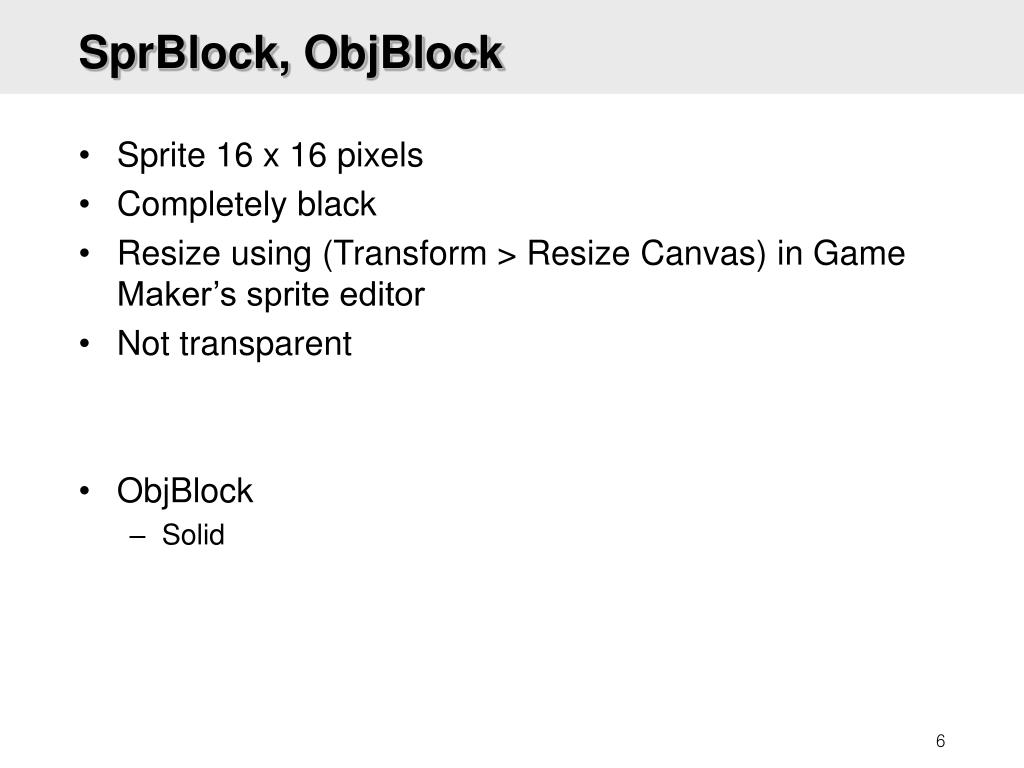Screen dimensions: 1024x768
Task: Click the "Maker's sprite editor" line
Action: click(x=271, y=295)
